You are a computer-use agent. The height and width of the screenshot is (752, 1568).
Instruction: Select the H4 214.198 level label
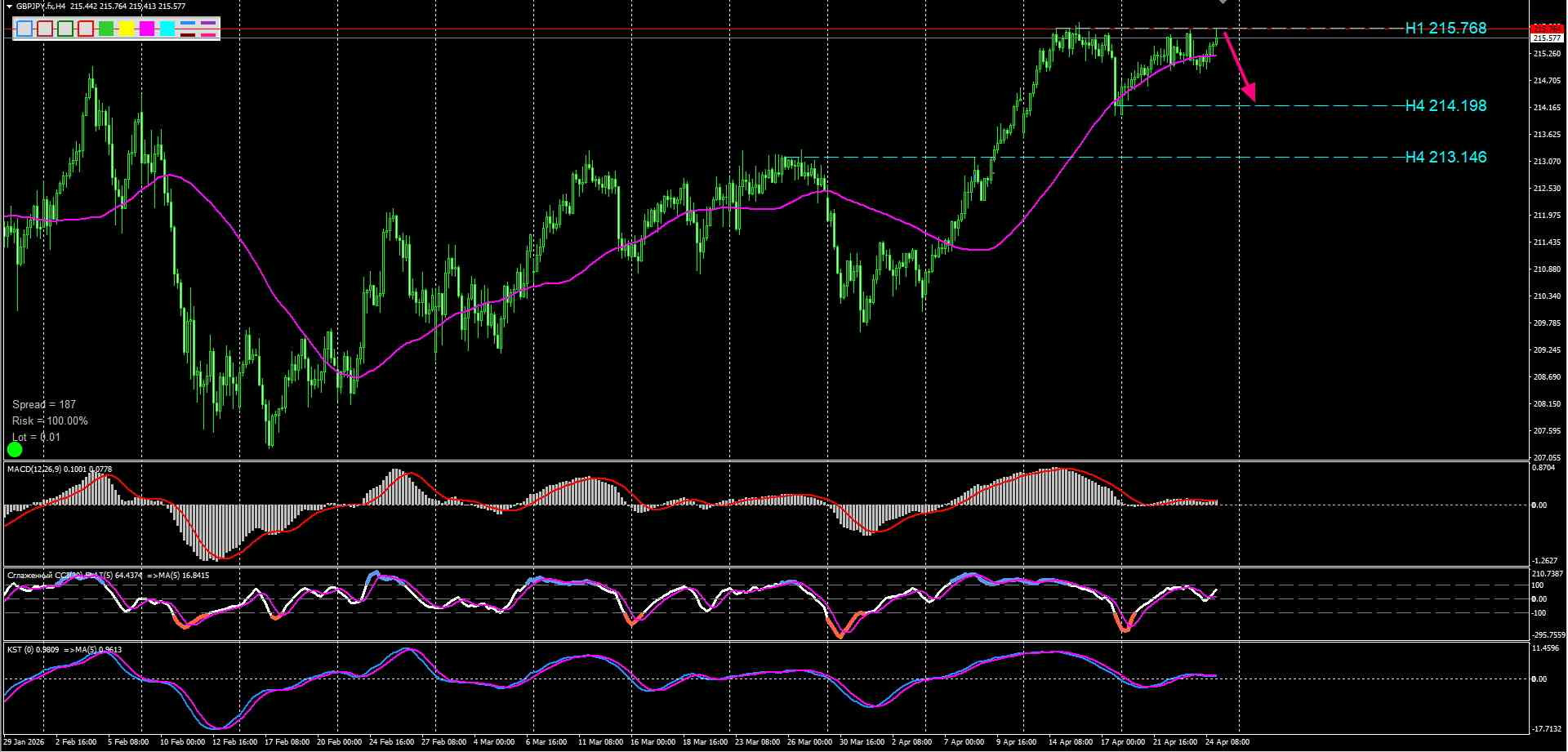click(1445, 106)
